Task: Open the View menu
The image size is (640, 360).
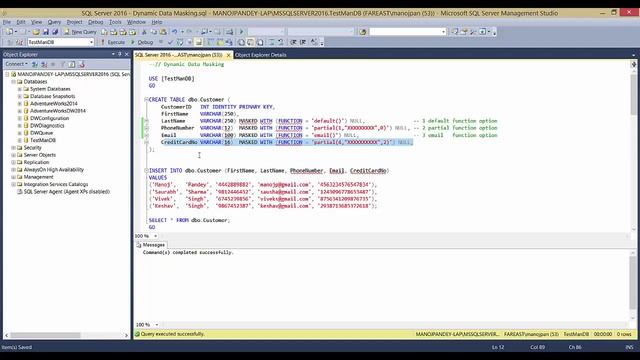Action: pyautogui.click(x=36, y=22)
